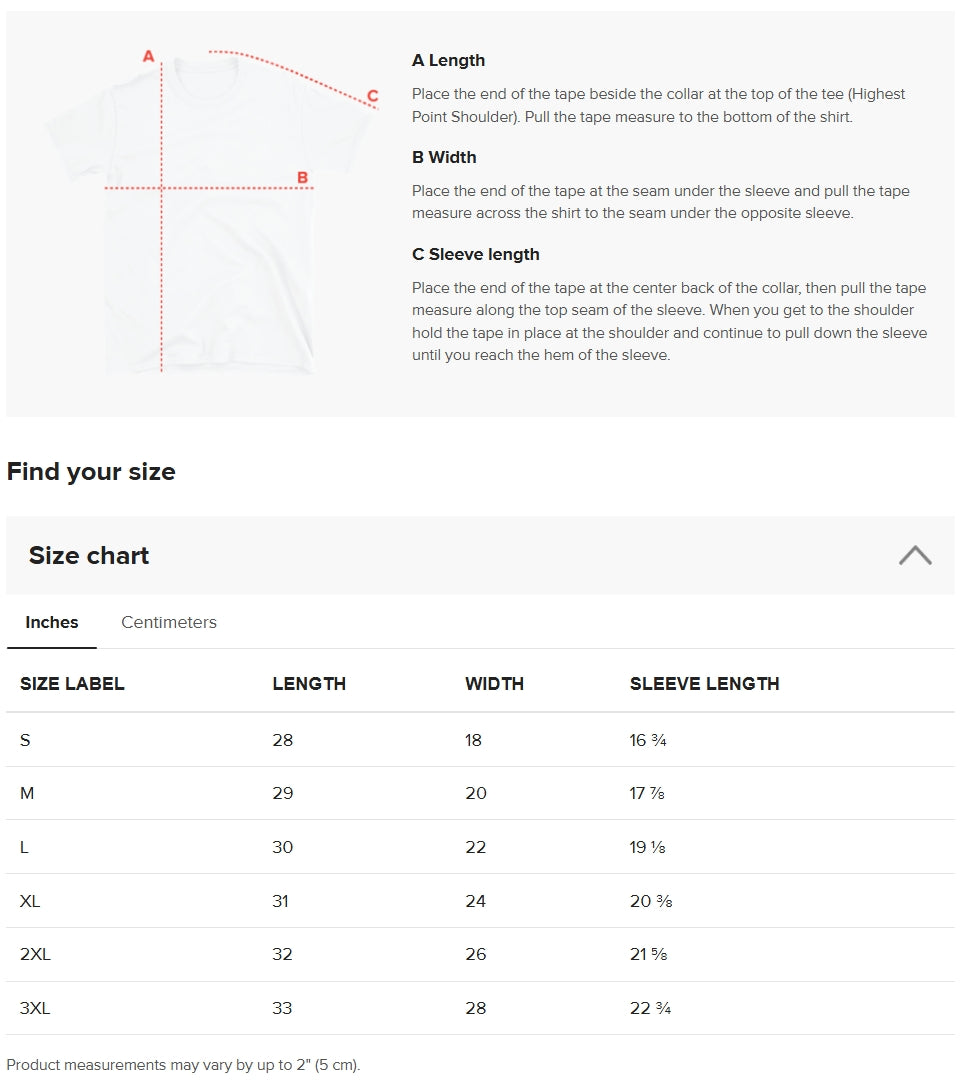
Task: Switch to the Centimeters tab
Action: pos(169,622)
